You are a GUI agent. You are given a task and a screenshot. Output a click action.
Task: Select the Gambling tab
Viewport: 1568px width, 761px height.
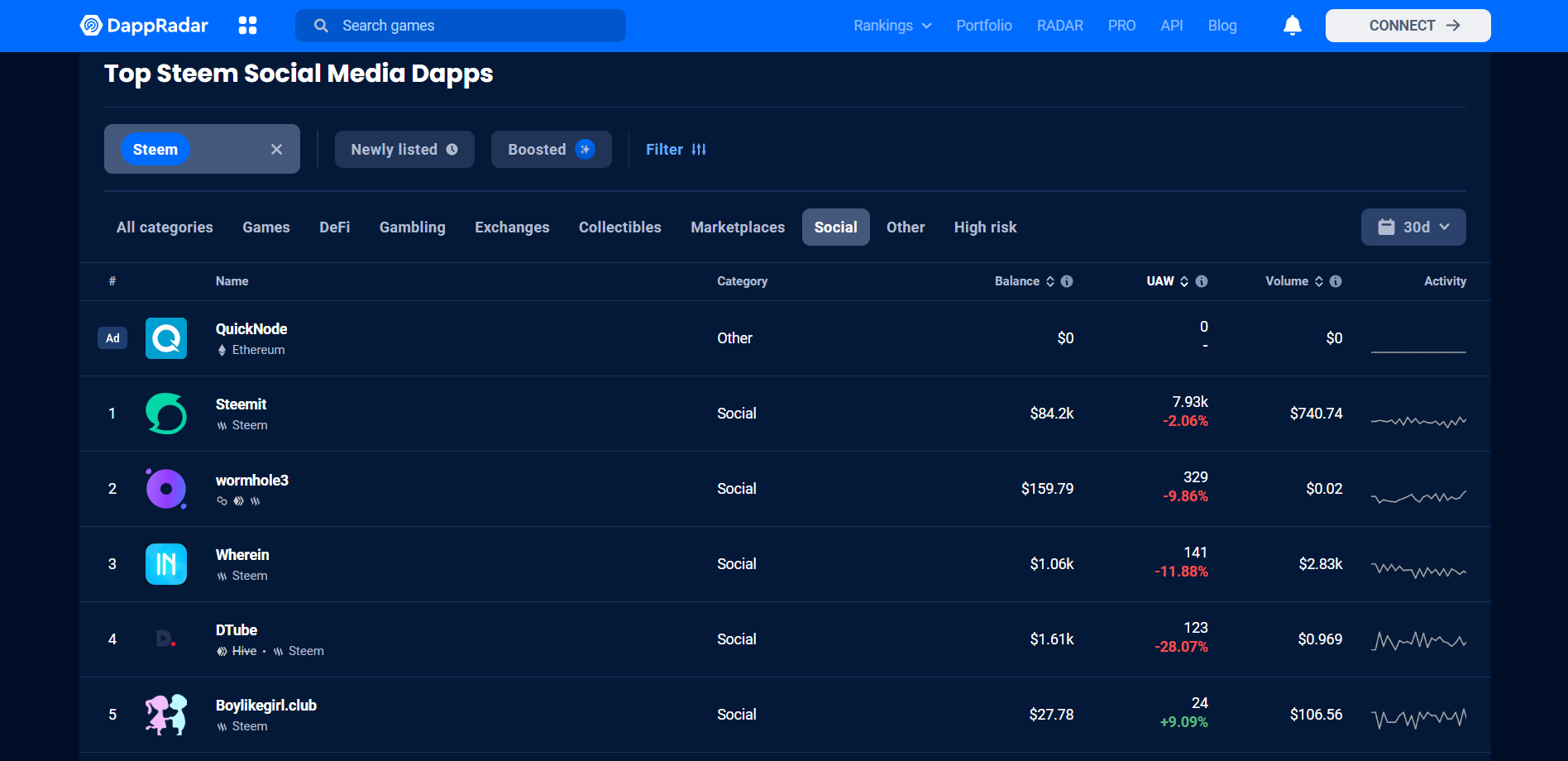[x=412, y=227]
